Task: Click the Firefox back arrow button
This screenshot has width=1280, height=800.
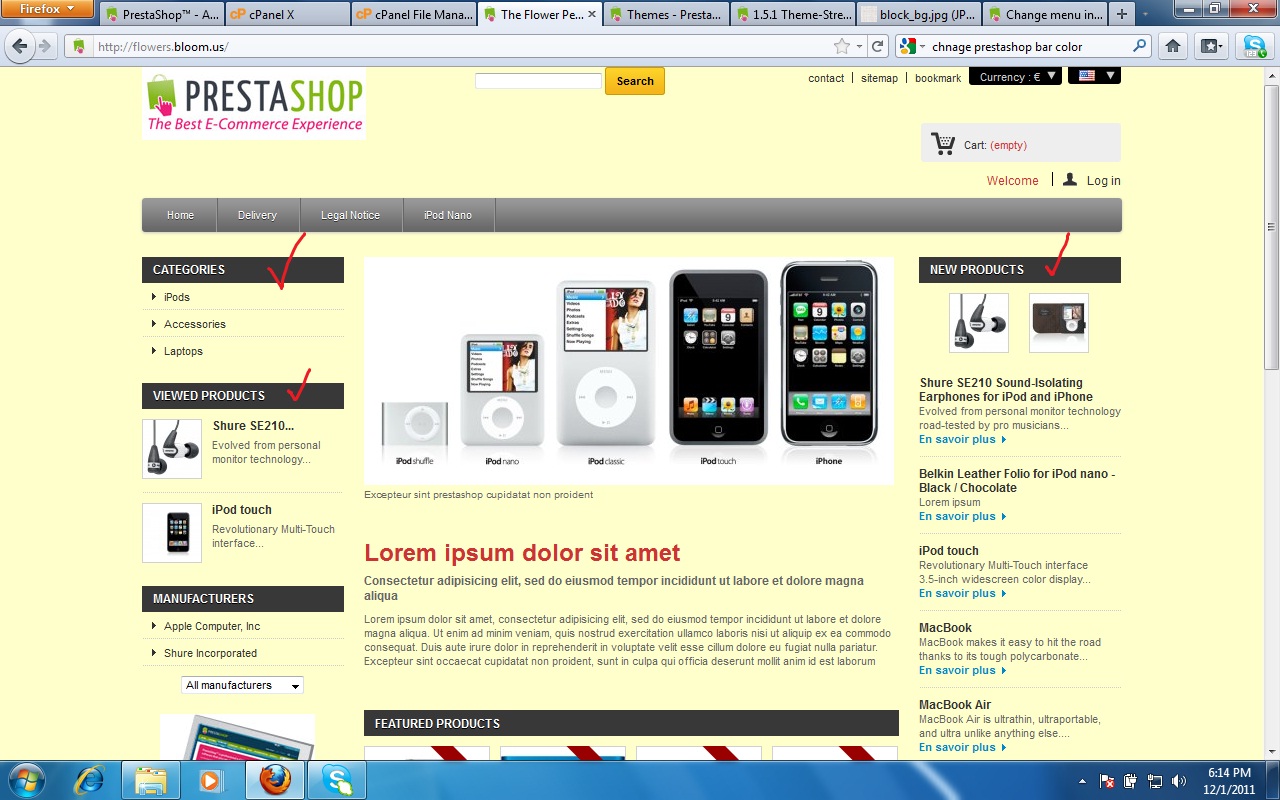Action: point(20,46)
